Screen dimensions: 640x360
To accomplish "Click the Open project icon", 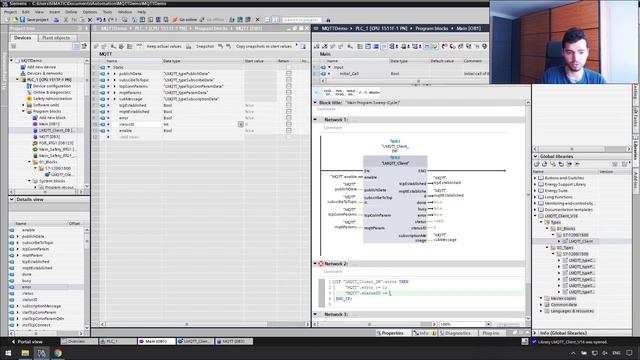I will click(x=15, y=20).
